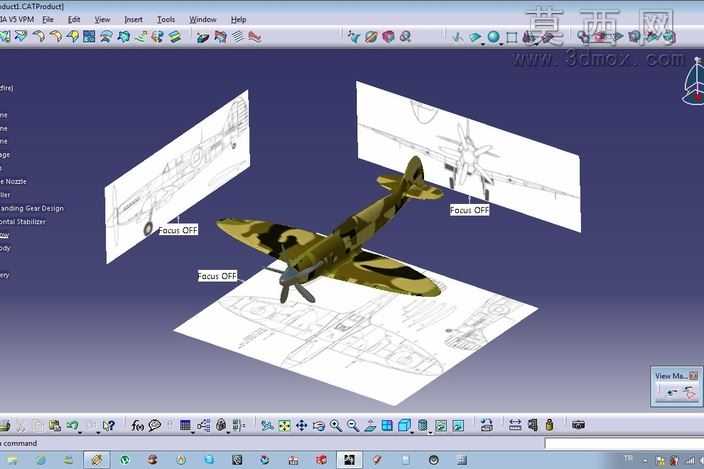
Task: Open dropdown arrow beside Design Table icon
Action: tap(192, 432)
